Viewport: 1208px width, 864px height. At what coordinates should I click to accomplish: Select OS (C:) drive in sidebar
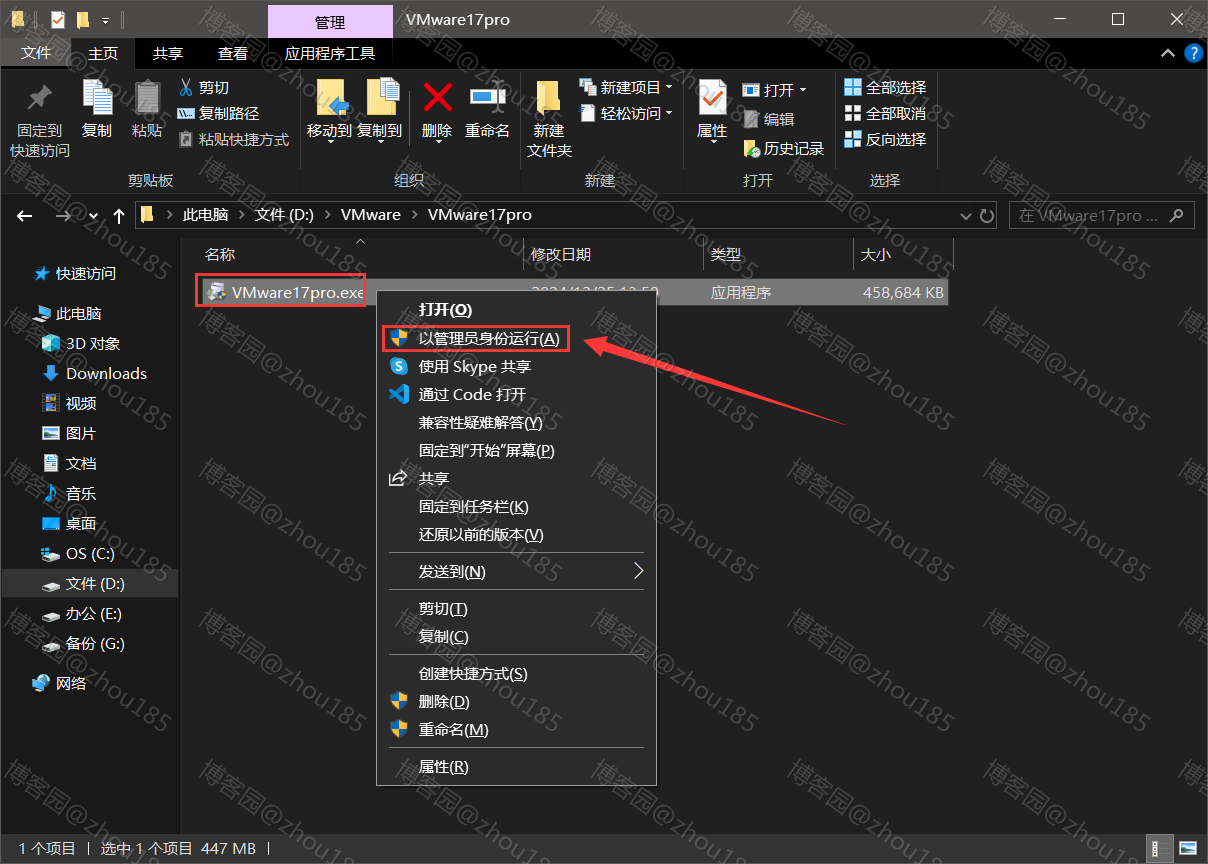[90, 553]
